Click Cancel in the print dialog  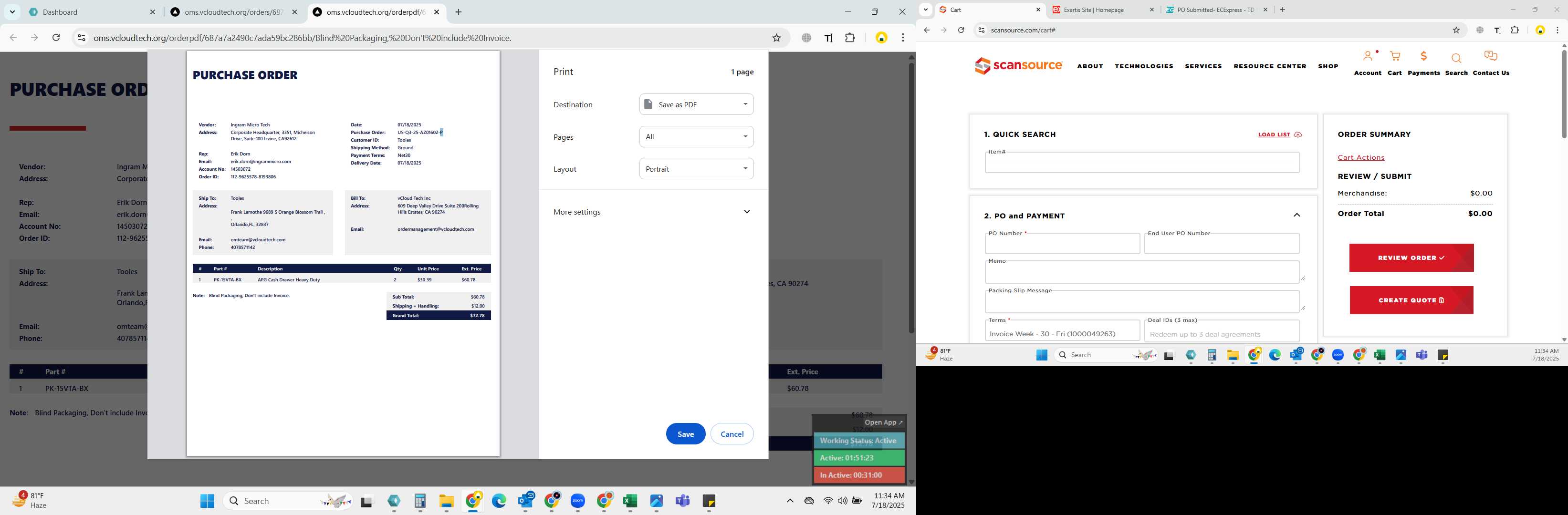pos(732,433)
